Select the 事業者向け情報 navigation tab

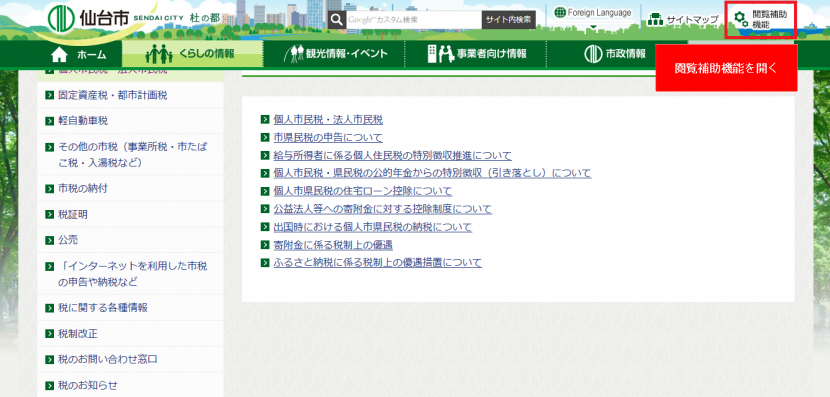coord(475,54)
